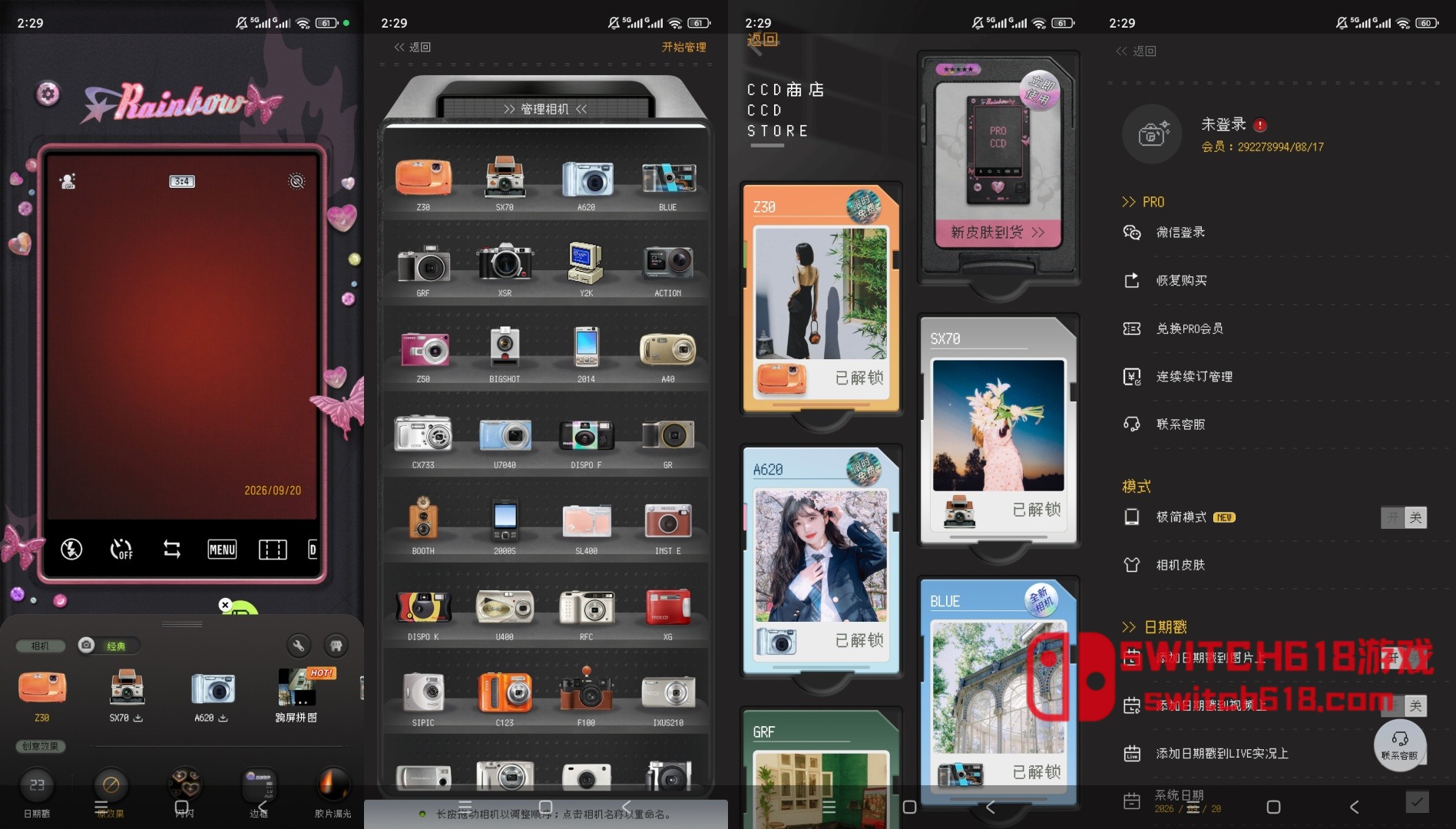This screenshot has height=829, width=1456.
Task: Select the 闪闪 hearts sparkle effect
Action: point(185,792)
